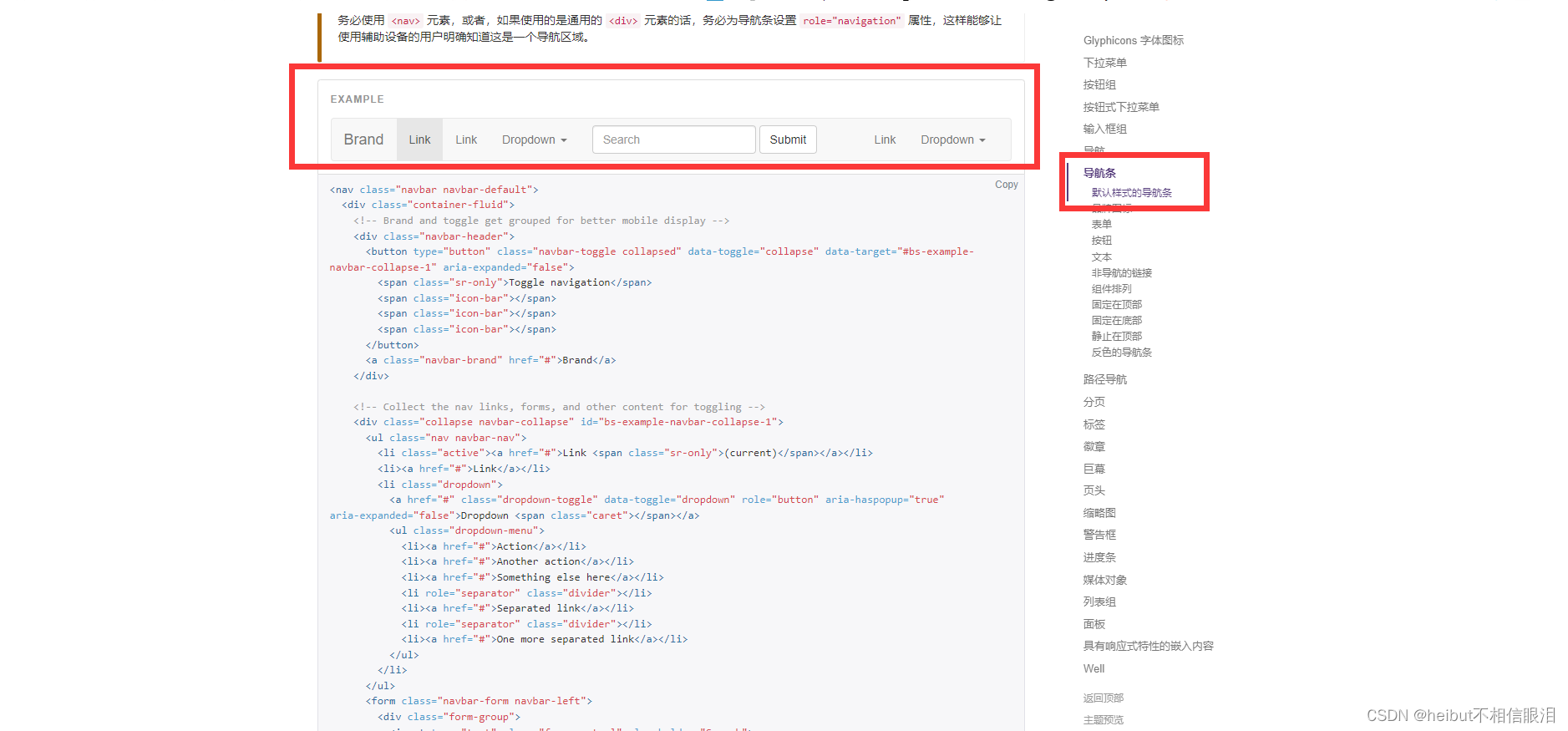Open 面板 sidebar link
This screenshot has width=1568, height=731.
point(1094,624)
